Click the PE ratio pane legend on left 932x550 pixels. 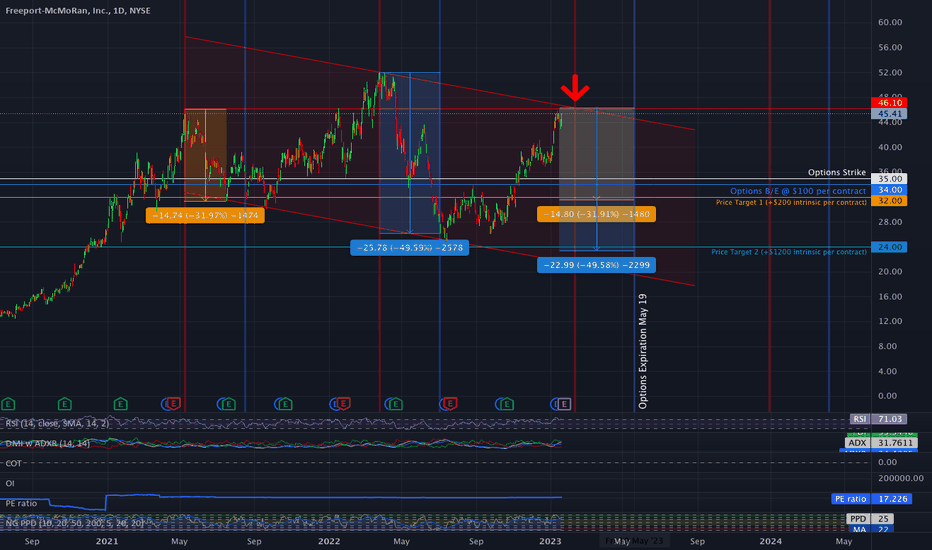21,504
